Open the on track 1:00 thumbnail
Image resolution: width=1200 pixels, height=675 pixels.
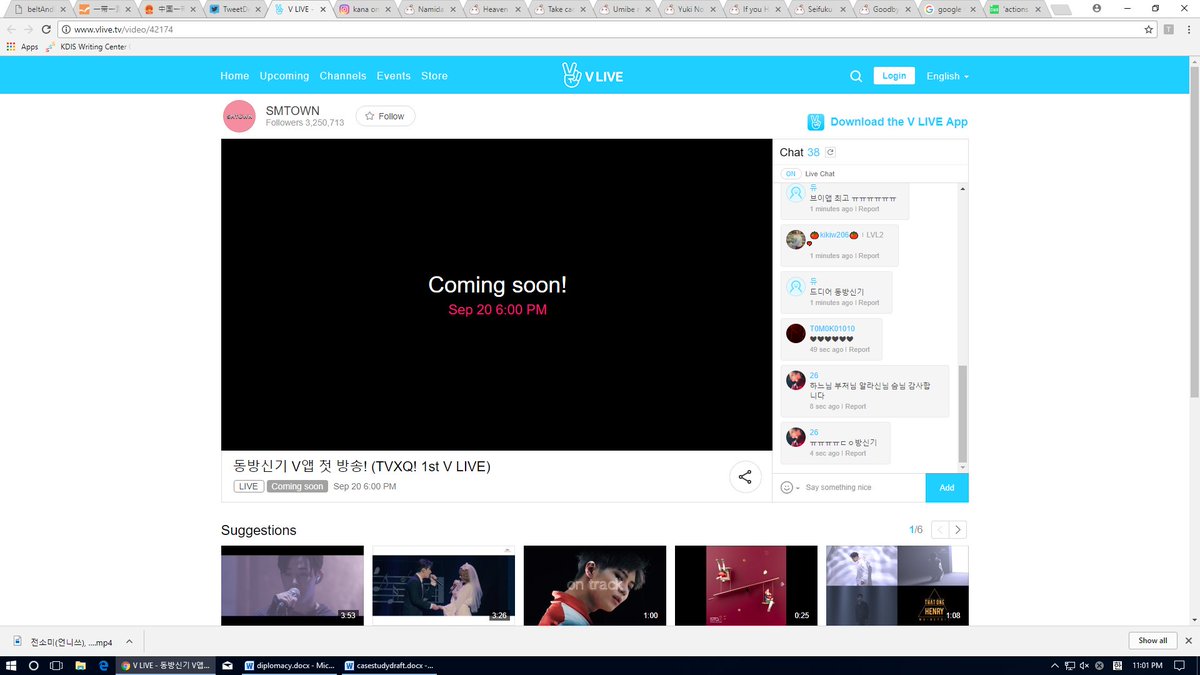pyautogui.click(x=595, y=585)
